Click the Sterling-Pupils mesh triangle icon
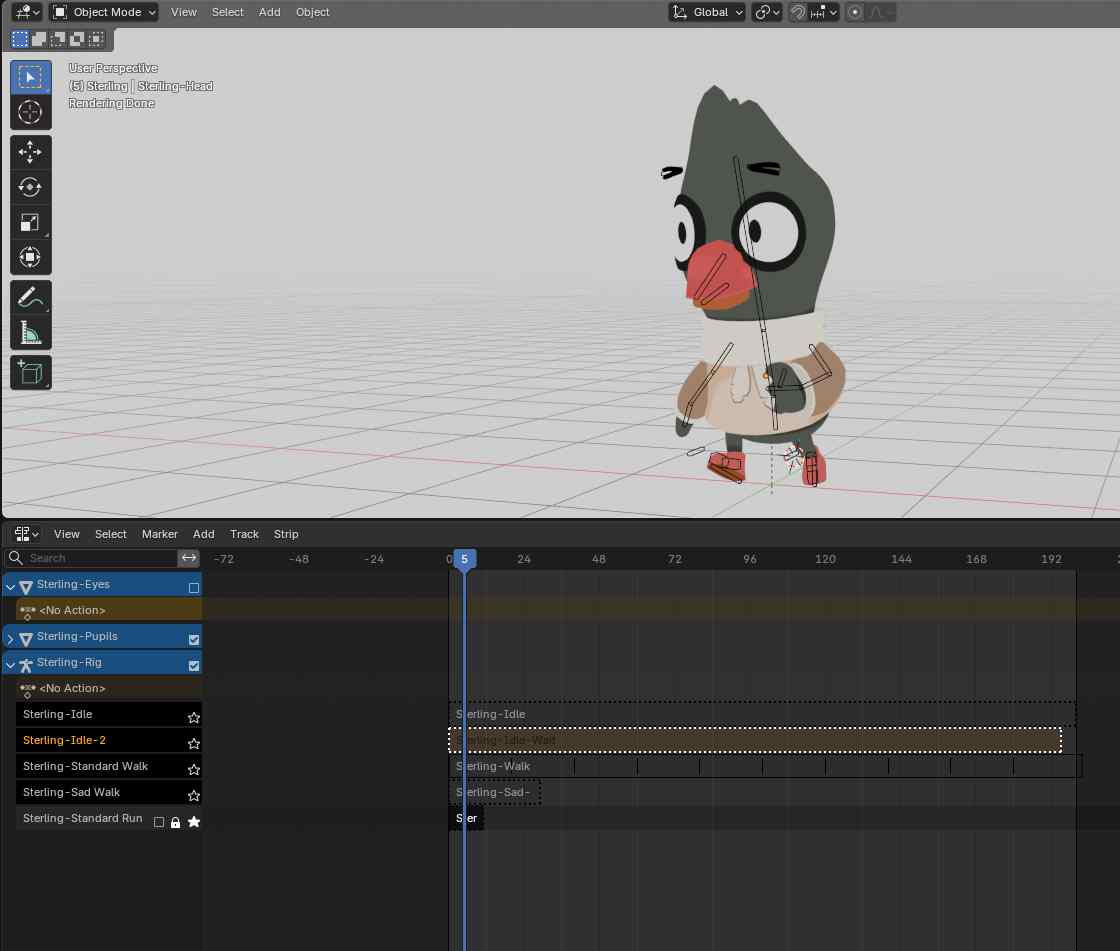Viewport: 1120px width, 951px height. (x=26, y=638)
